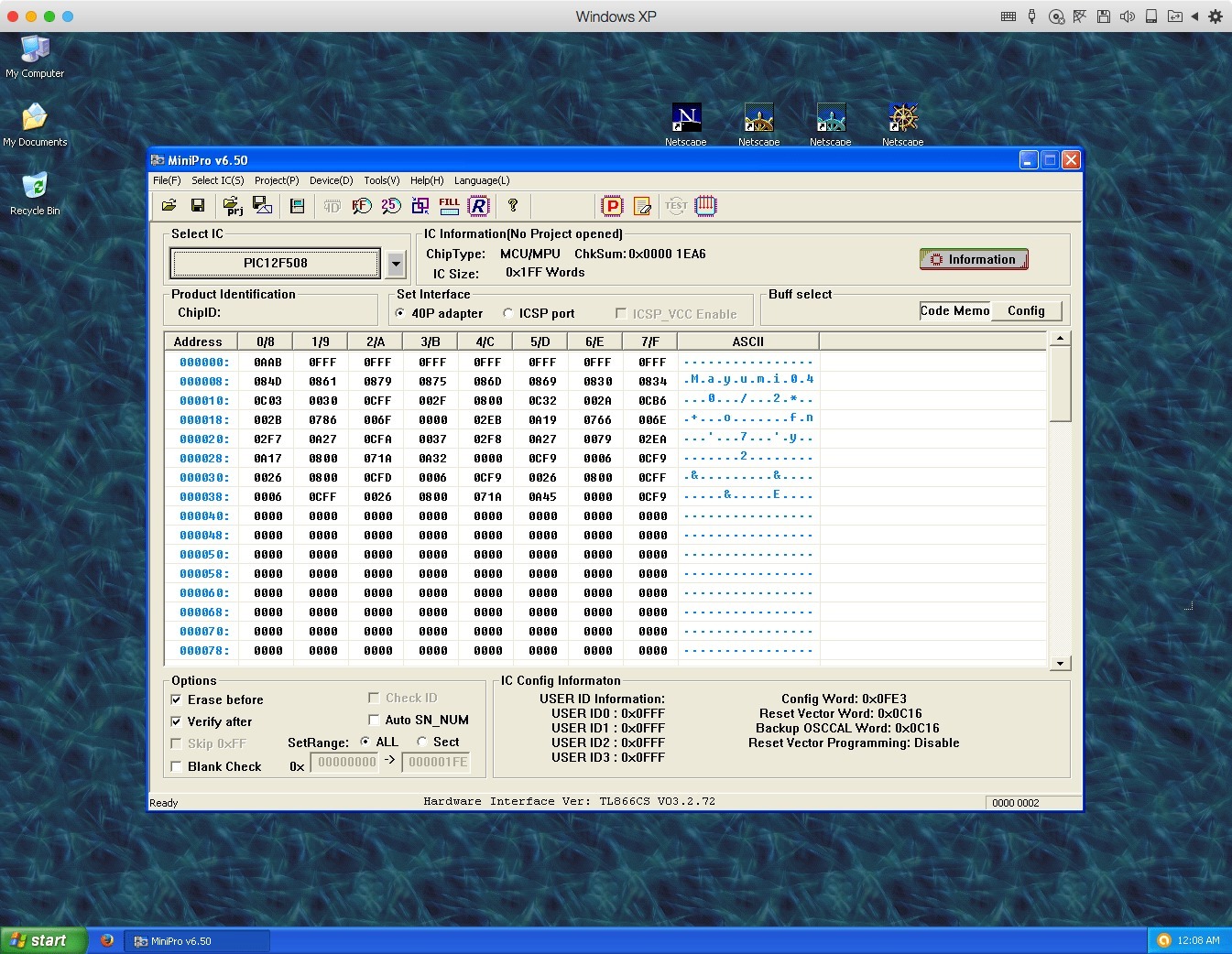Select the Sect range radio button
The height and width of the screenshot is (954, 1232).
click(422, 742)
